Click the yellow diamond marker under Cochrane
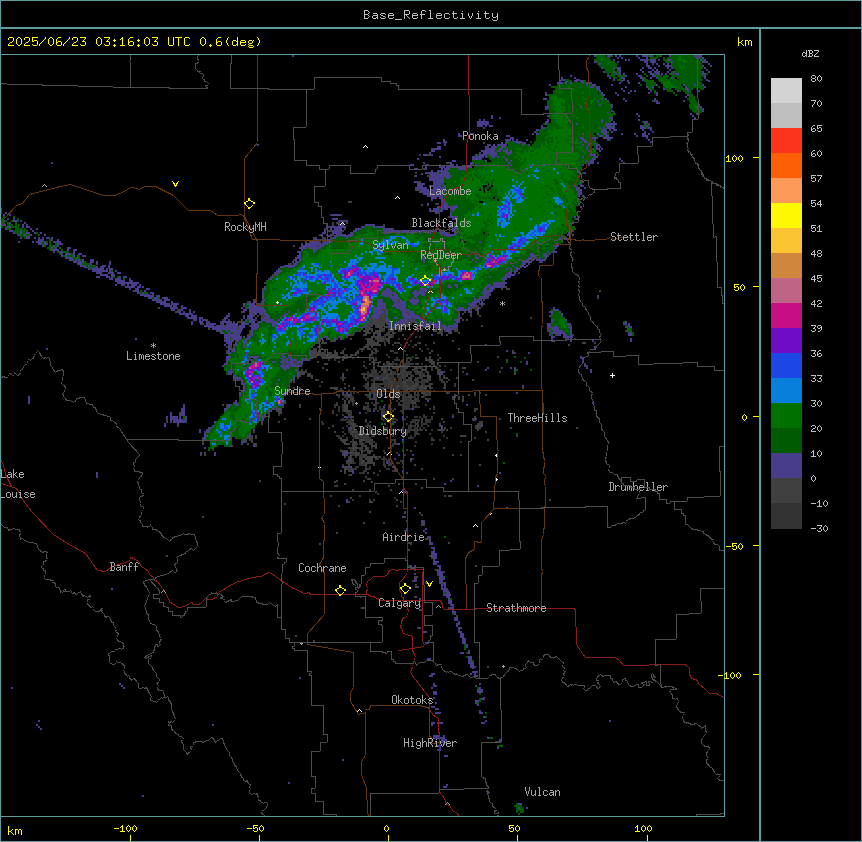 point(340,590)
